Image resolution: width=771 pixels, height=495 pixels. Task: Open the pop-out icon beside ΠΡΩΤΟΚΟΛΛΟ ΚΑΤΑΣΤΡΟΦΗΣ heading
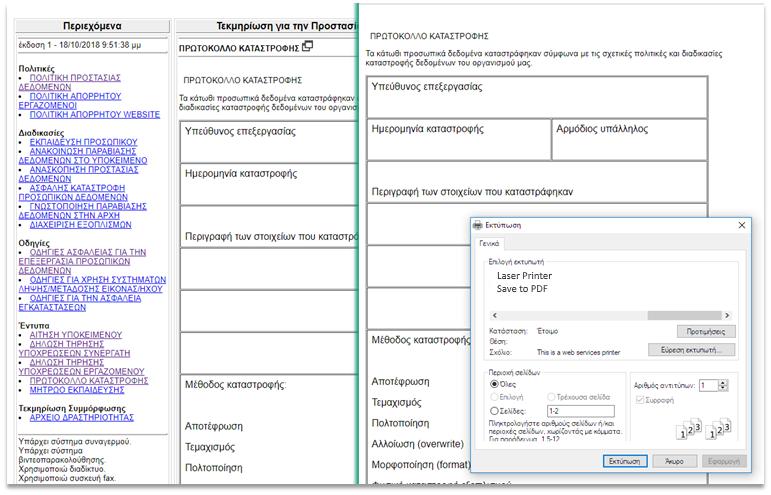click(307, 46)
